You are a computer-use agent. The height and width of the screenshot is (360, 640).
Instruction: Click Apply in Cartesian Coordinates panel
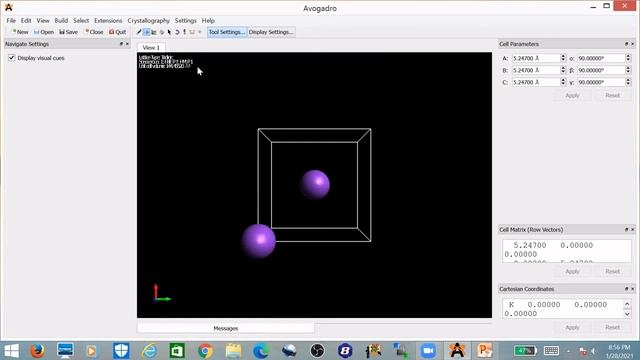coord(572,327)
